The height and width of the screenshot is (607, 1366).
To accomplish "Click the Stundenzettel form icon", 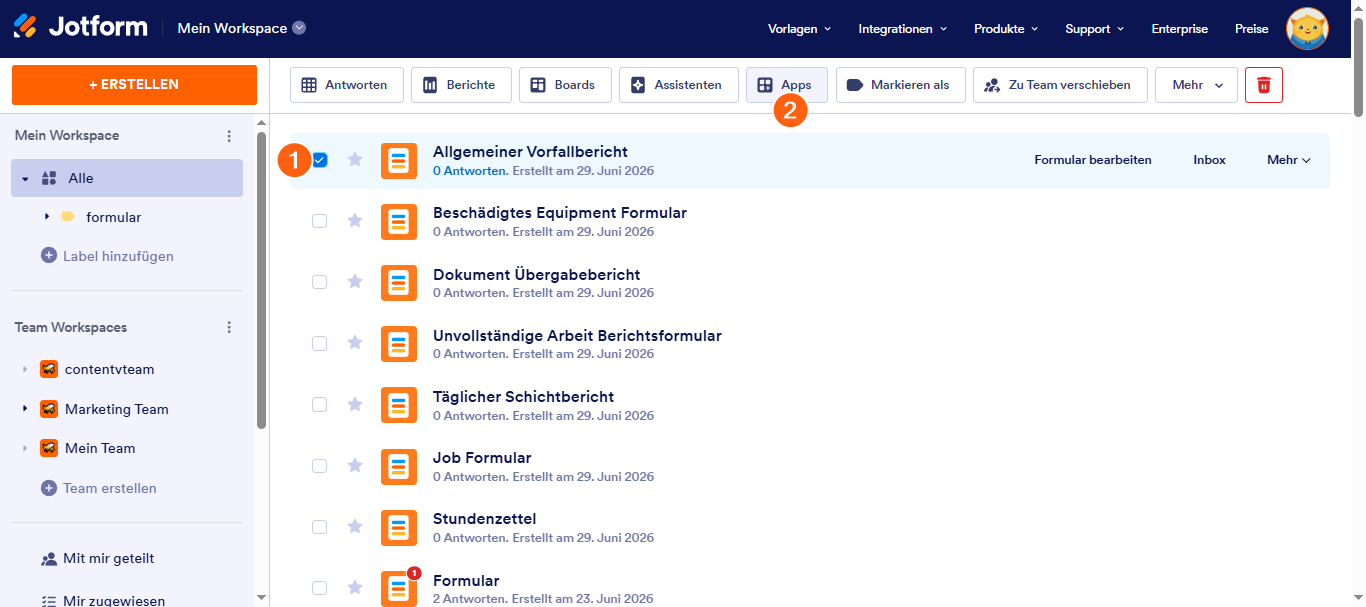I will (x=399, y=528).
